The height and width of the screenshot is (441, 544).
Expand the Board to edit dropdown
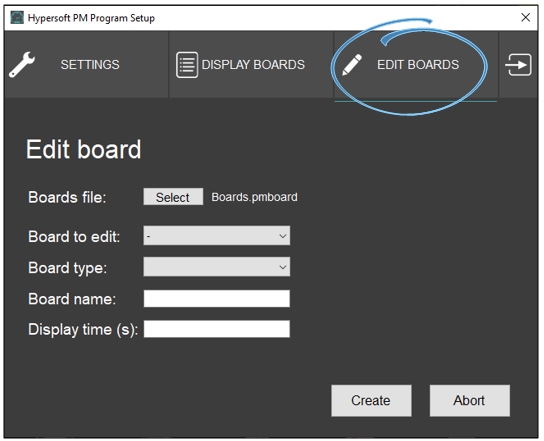(x=217, y=236)
